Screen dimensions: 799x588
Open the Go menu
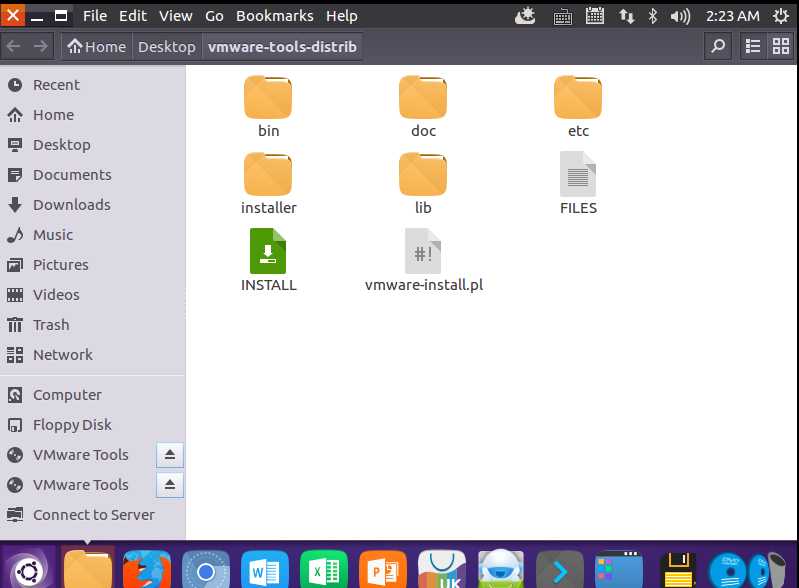pos(214,16)
